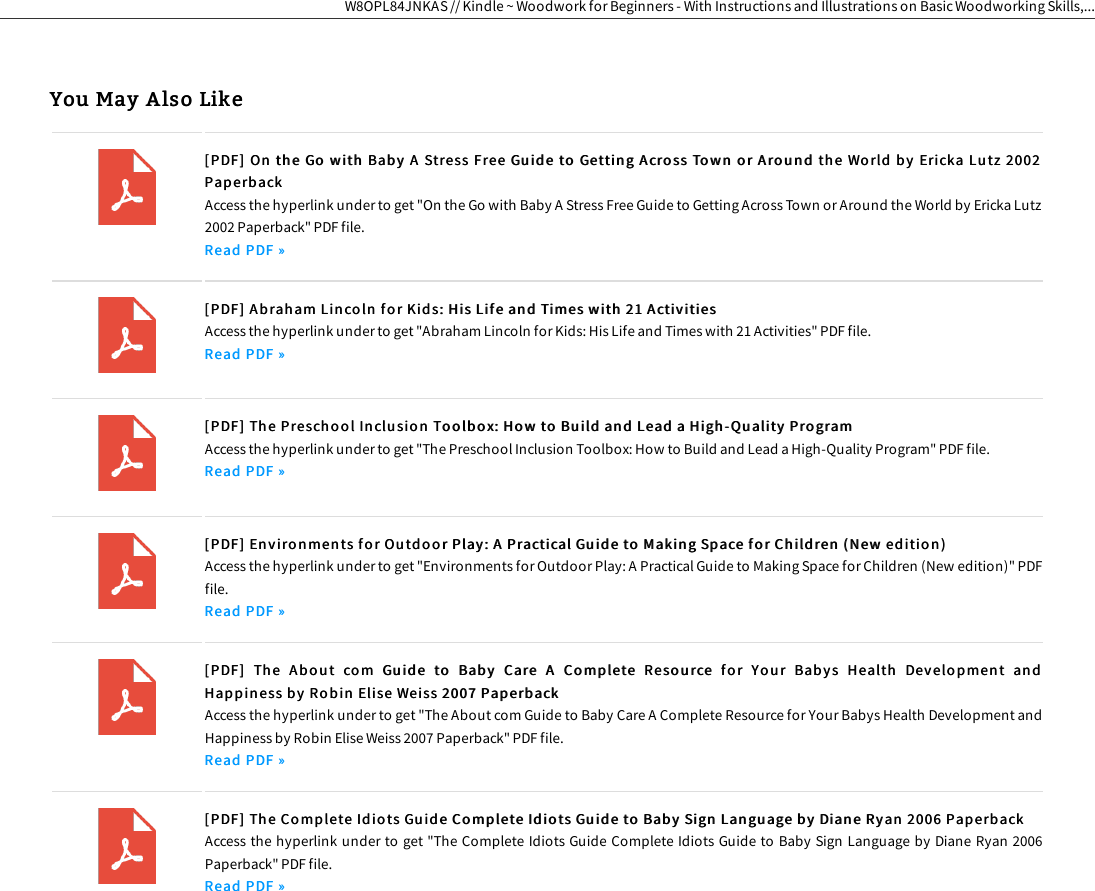The image size is (1095, 891).
Task: Click description for Environments for Outdoor Play PDF file
Action: (x=623, y=577)
